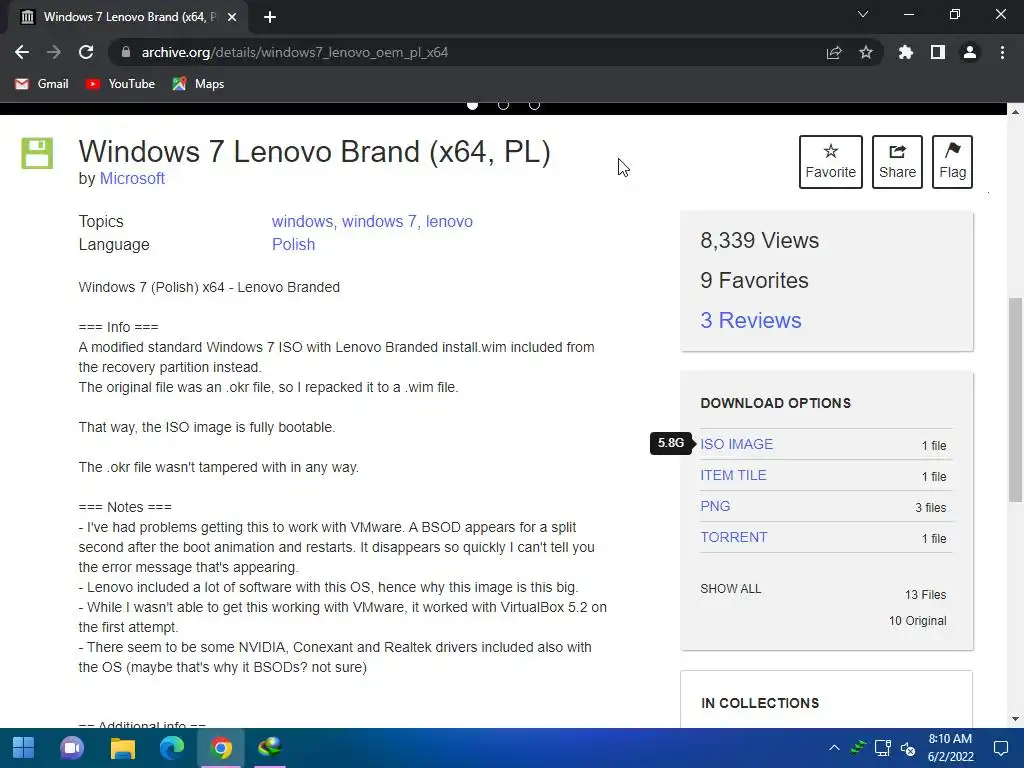Screen dimensions: 1024x768
Task: Click the share page icon in address bar
Action: [834, 52]
